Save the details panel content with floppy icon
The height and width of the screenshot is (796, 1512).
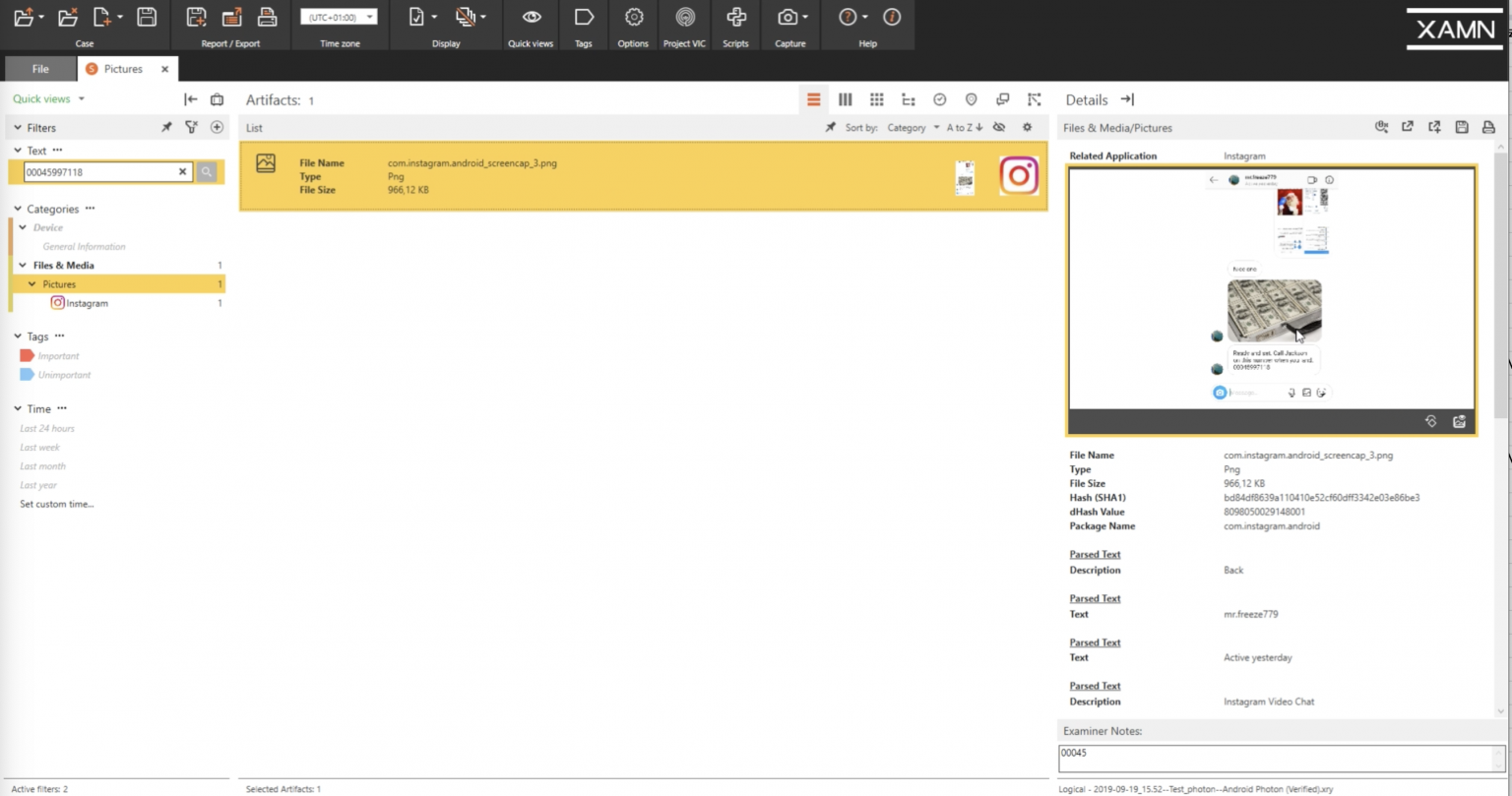[x=1462, y=127]
